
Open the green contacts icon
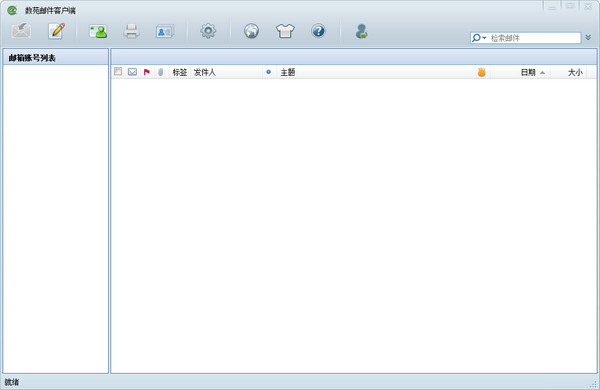click(98, 31)
